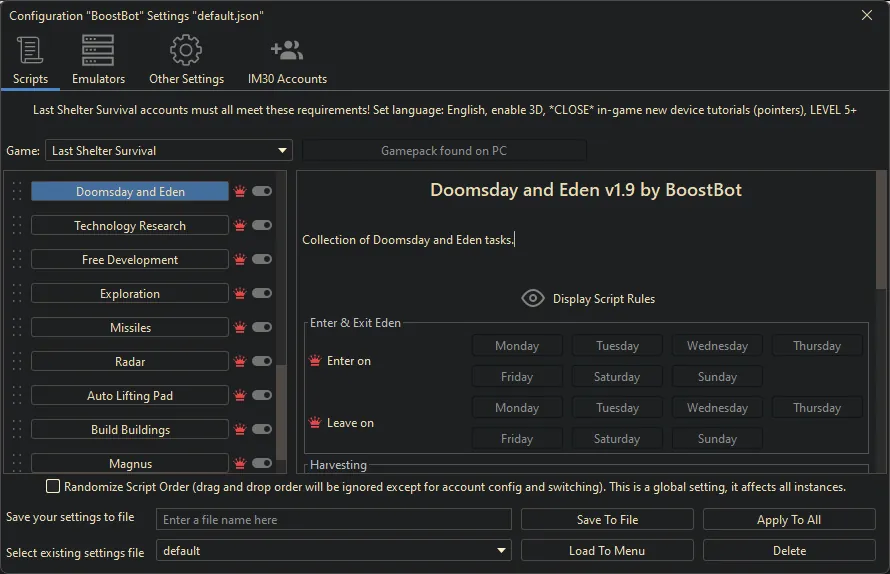Click the drag handle for Missiles script
This screenshot has width=890, height=574.
(x=17, y=328)
